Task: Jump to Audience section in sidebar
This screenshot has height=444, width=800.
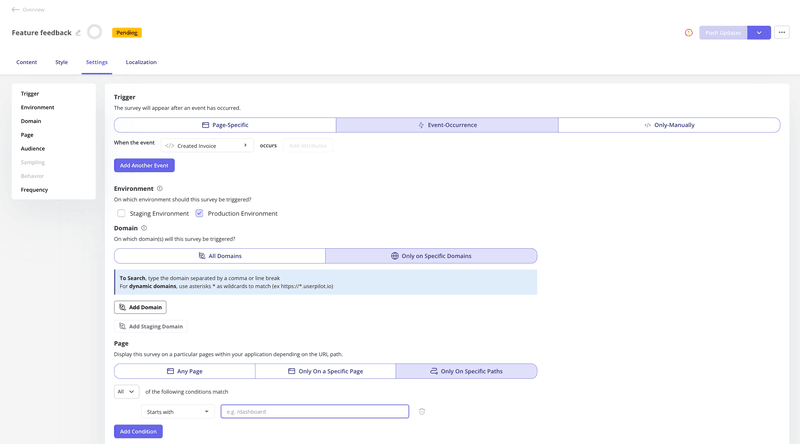Action: (33, 149)
